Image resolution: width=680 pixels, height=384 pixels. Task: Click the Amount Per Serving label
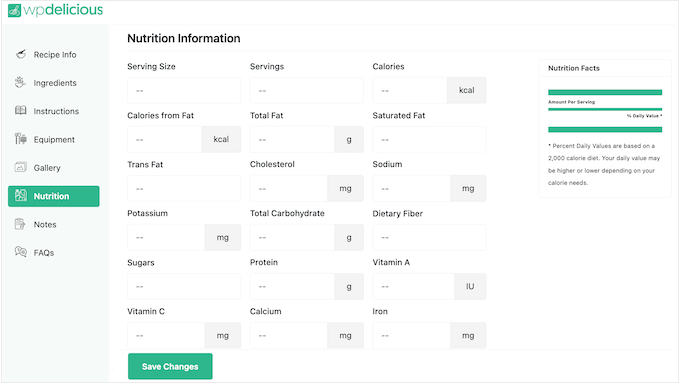coord(572,102)
